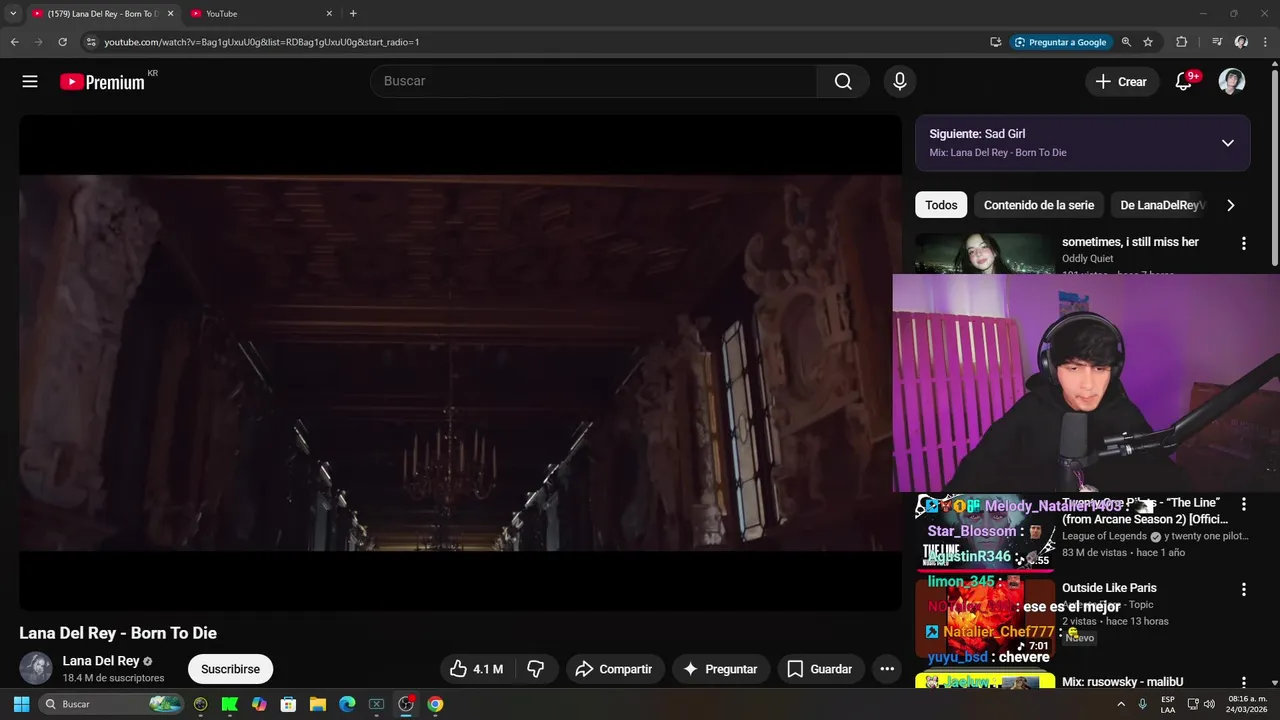The width and height of the screenshot is (1280, 720).
Task: Open new browser tab with plus
Action: point(353,14)
